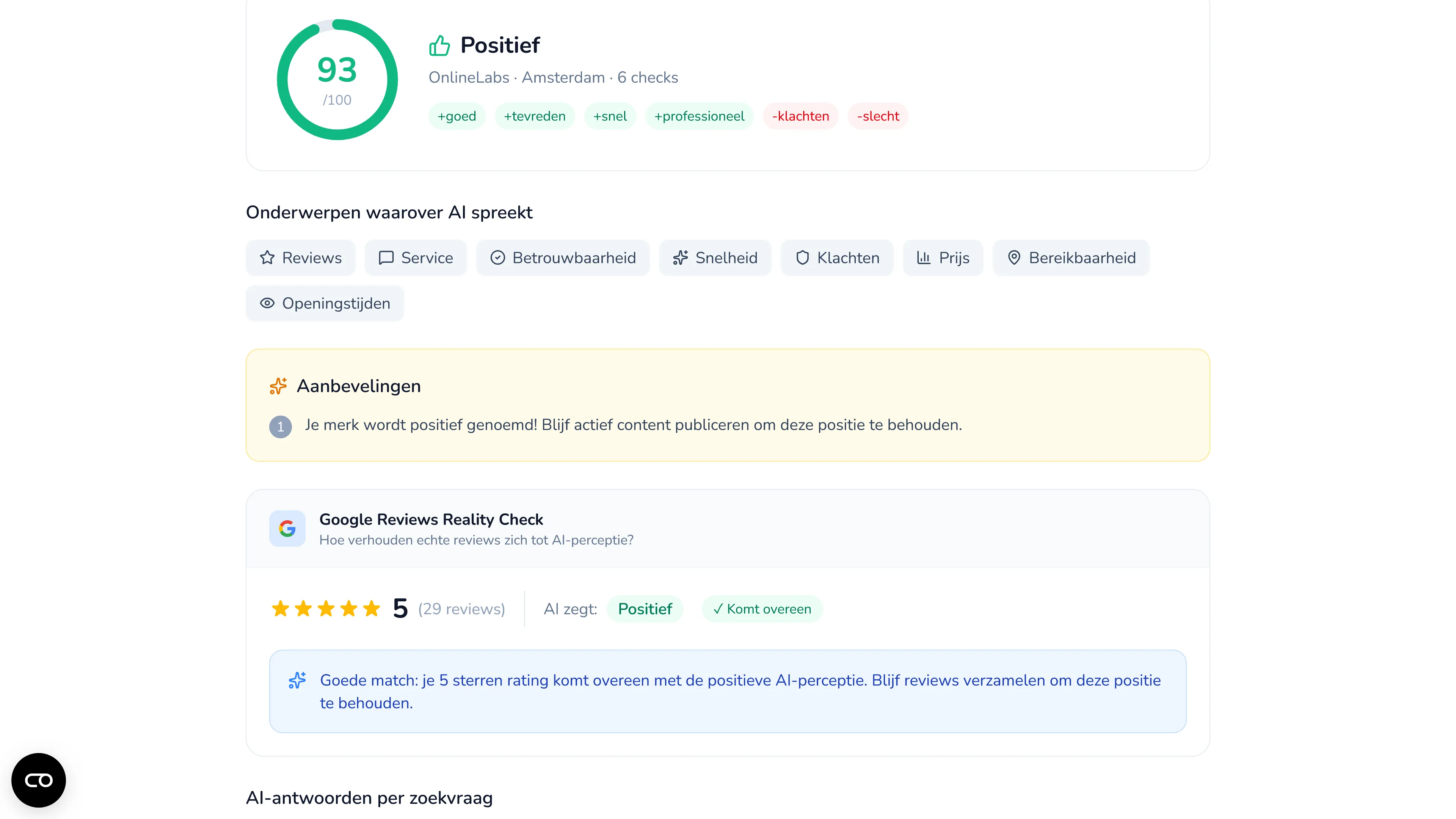
Task: Open the black chat widget button
Action: tap(38, 780)
